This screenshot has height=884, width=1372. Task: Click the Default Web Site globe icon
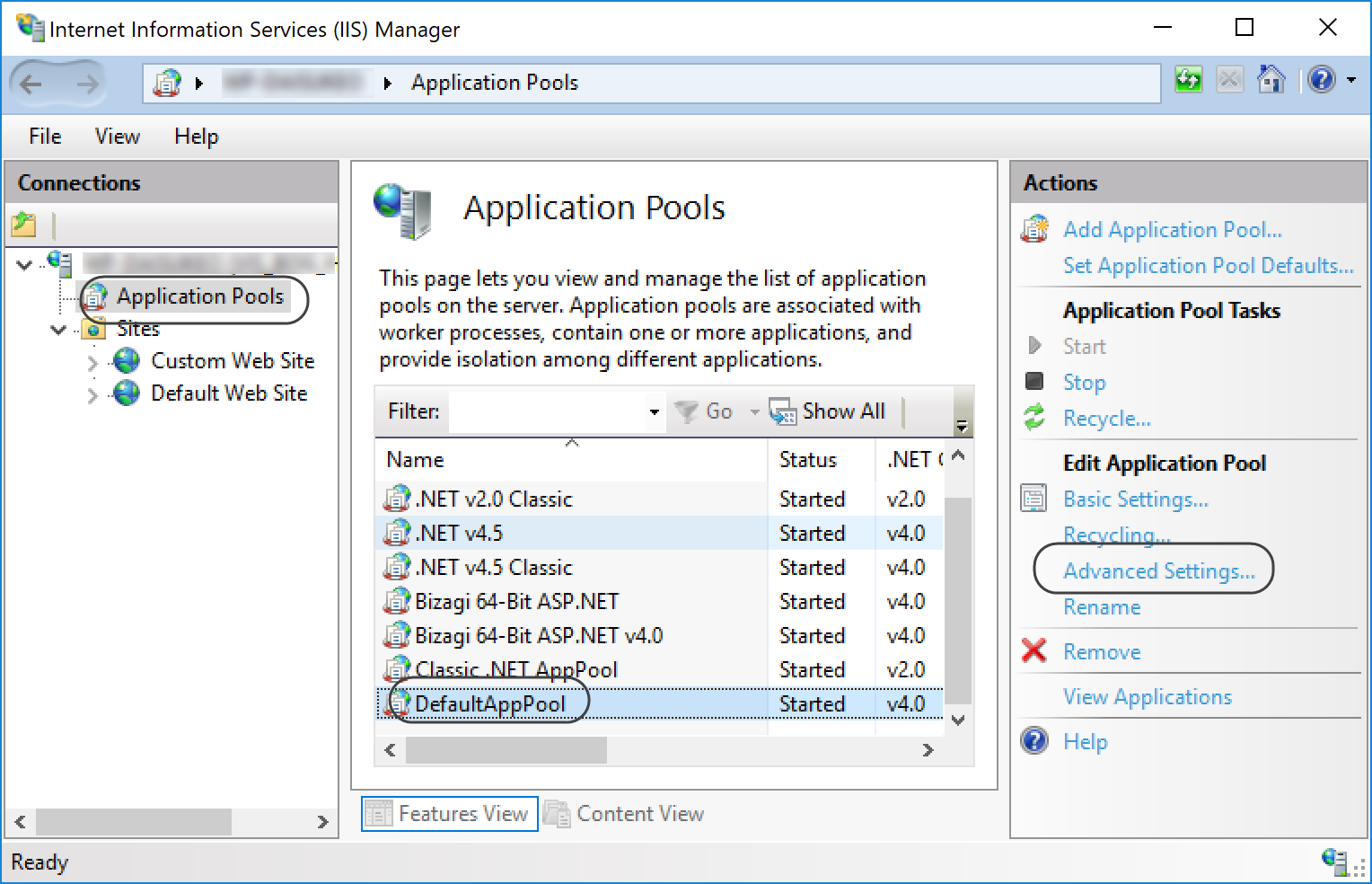(x=127, y=393)
